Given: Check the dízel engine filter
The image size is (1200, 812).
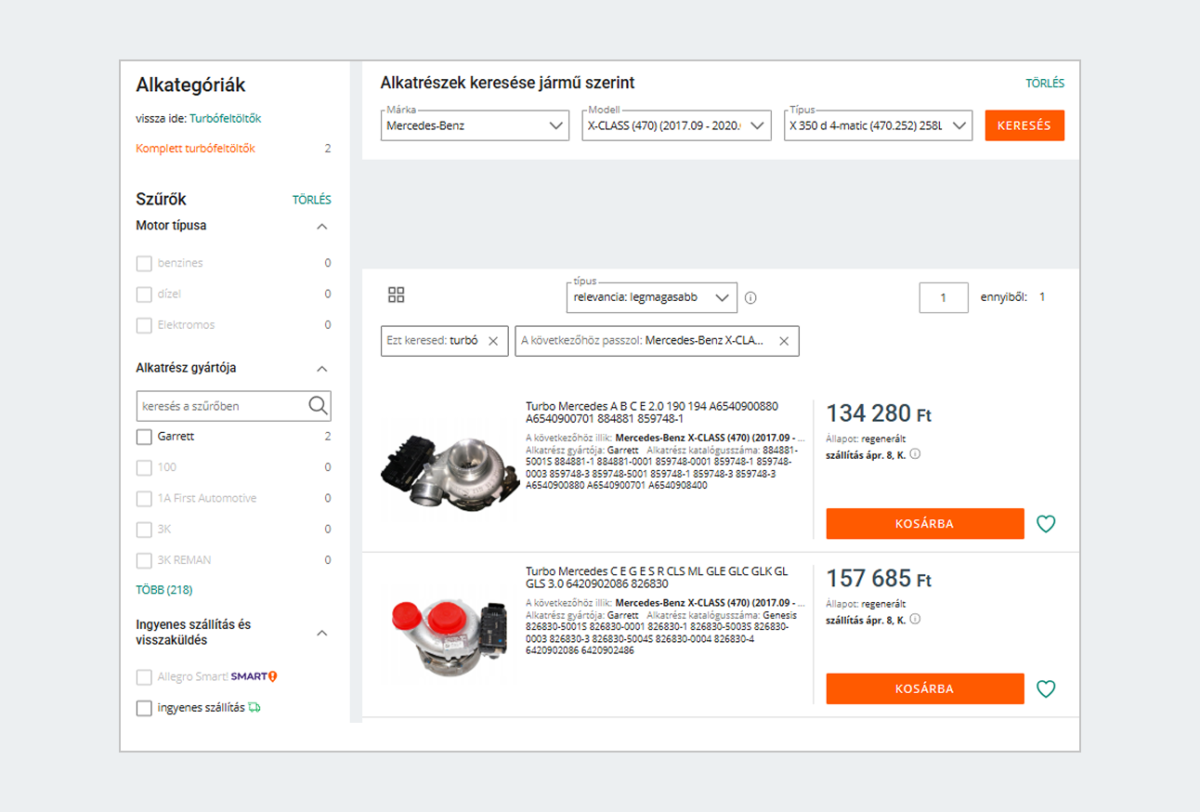Looking at the screenshot, I should tap(144, 294).
